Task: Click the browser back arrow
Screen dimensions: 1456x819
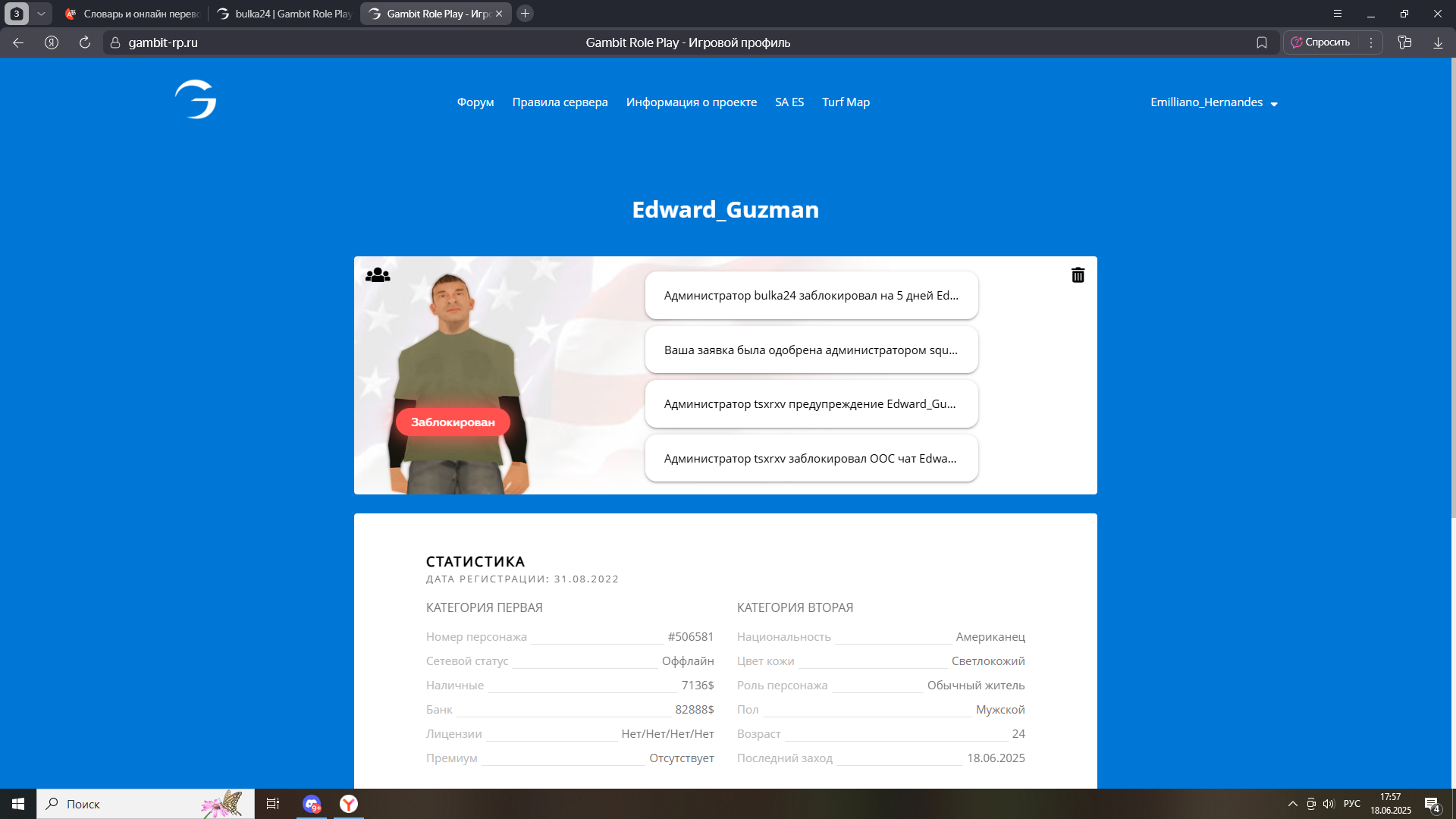Action: click(18, 42)
